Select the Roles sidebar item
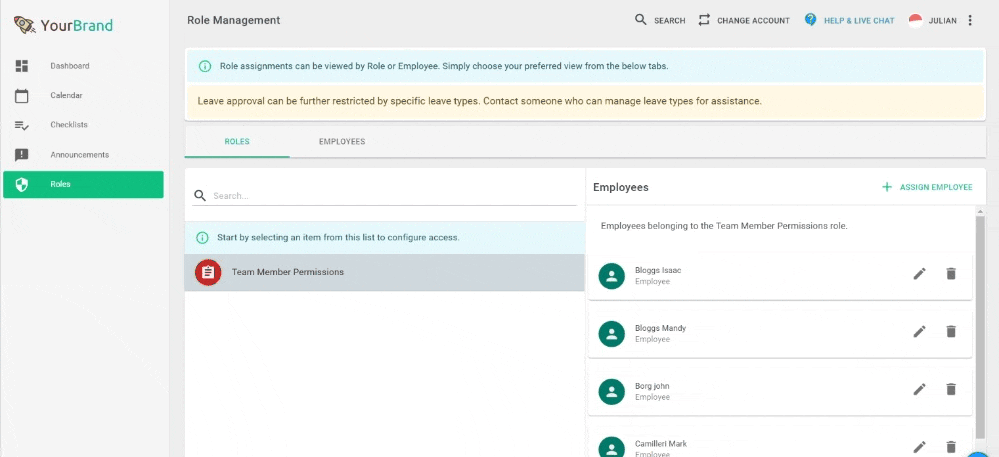 (x=83, y=184)
